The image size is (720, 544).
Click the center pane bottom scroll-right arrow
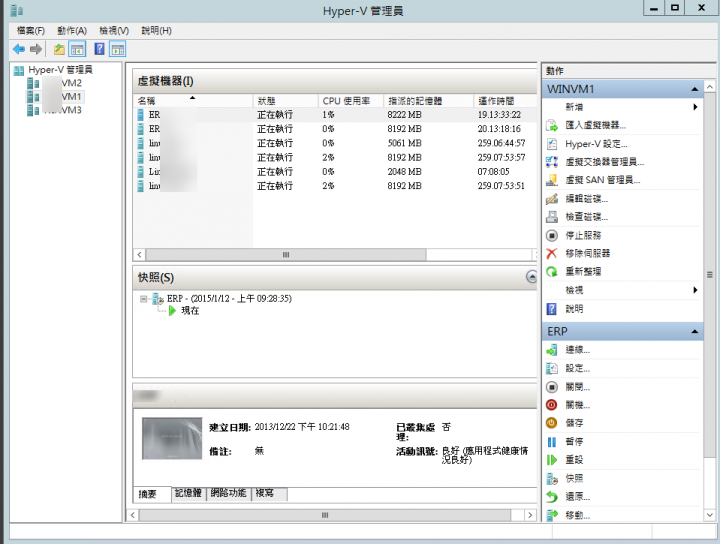point(530,515)
